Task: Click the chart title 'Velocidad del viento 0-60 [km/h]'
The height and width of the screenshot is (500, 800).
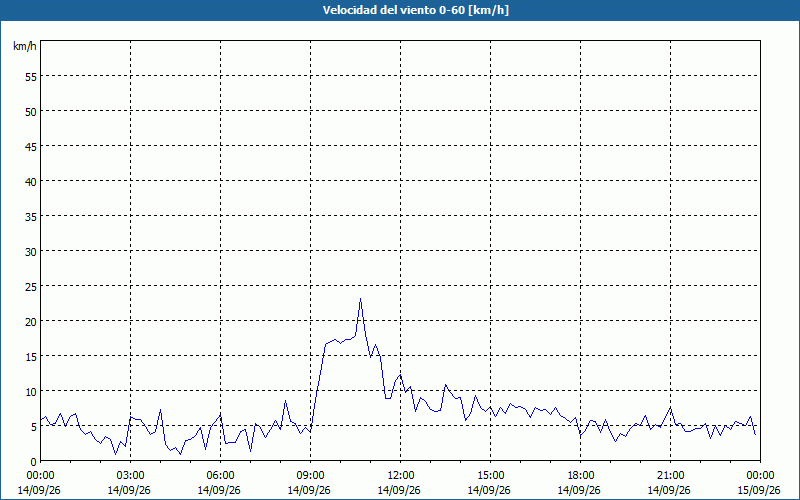Action: click(416, 10)
